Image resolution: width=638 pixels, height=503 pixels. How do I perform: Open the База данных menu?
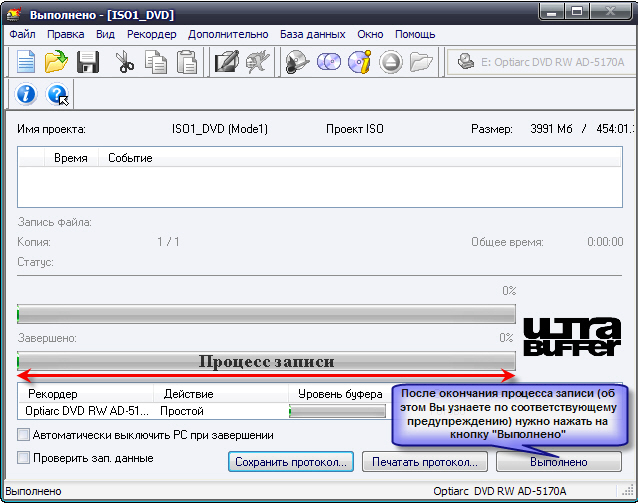tap(313, 34)
